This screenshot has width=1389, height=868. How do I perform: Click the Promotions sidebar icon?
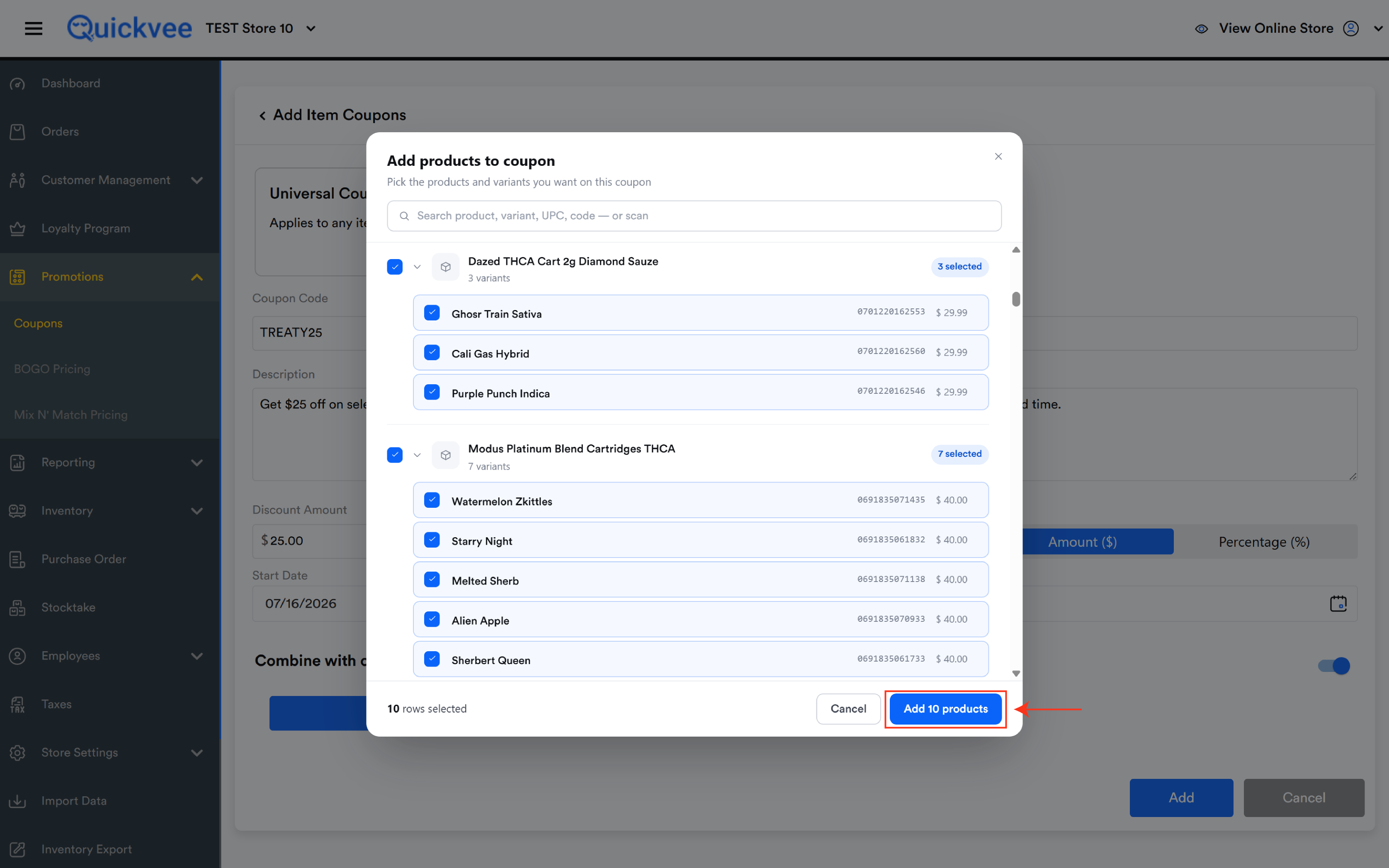pos(18,277)
